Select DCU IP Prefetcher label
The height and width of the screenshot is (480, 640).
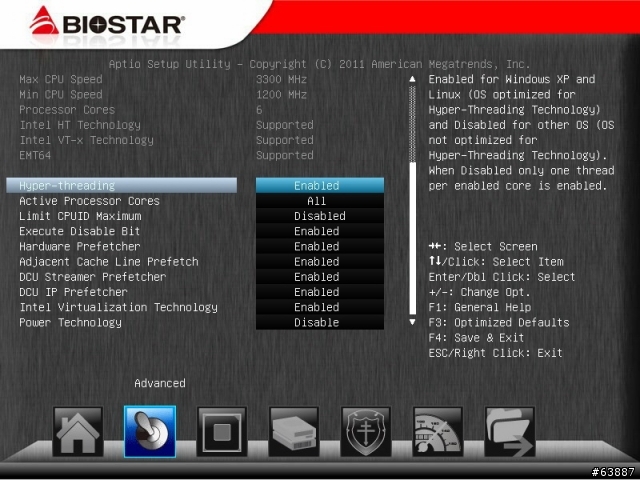(73, 292)
